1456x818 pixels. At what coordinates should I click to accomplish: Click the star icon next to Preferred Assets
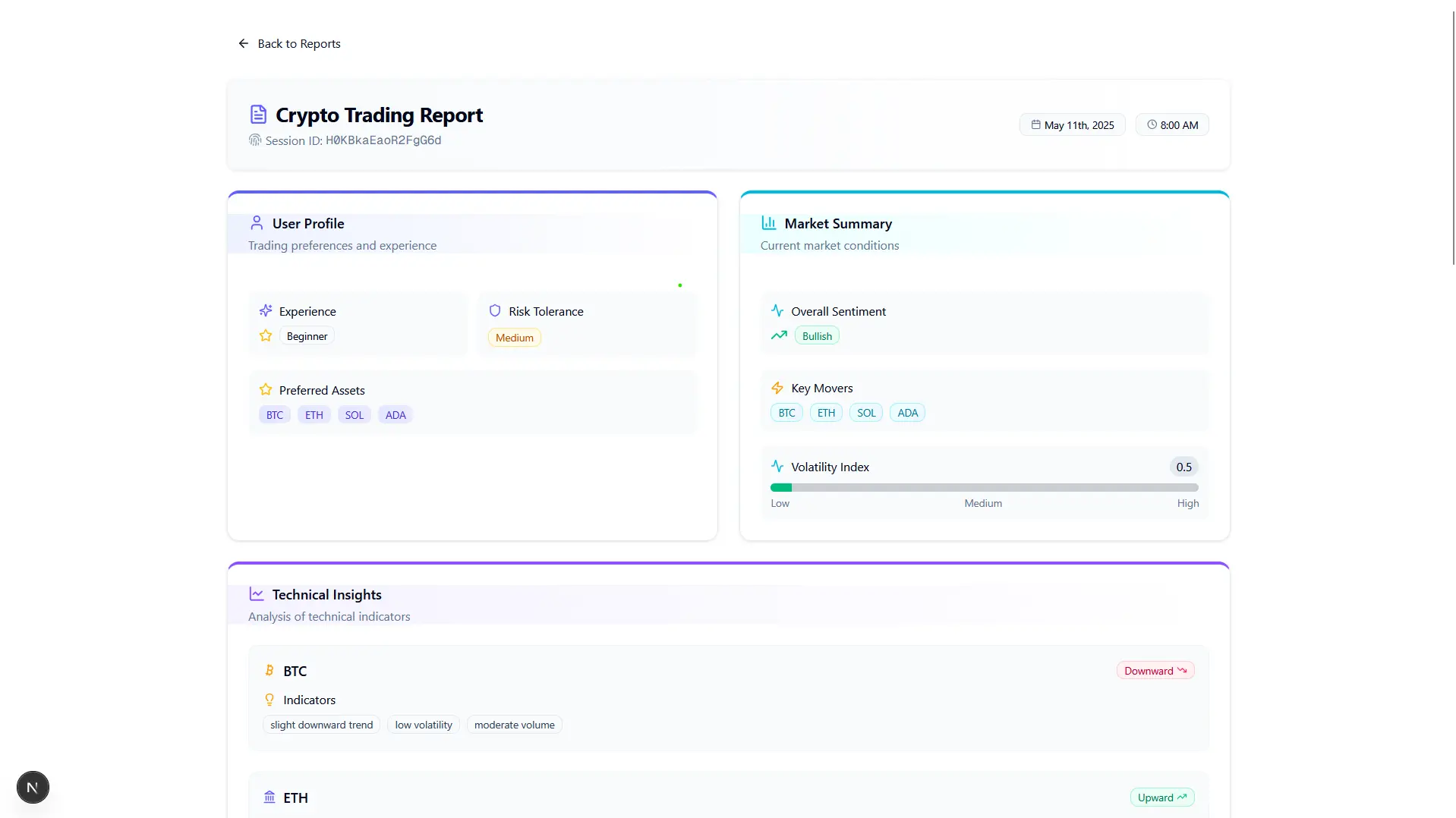click(x=265, y=389)
